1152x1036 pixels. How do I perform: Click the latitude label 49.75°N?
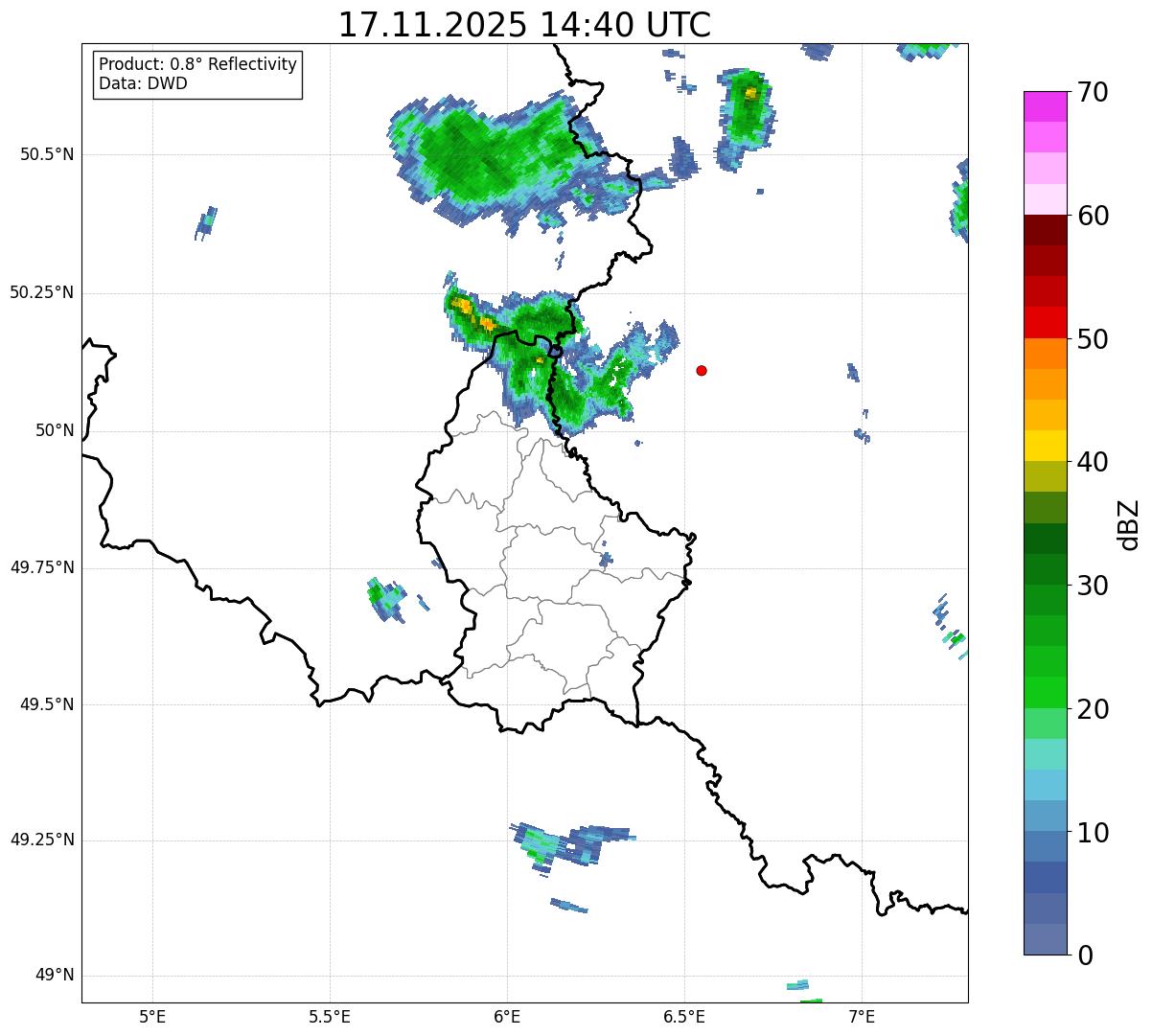pos(41,567)
